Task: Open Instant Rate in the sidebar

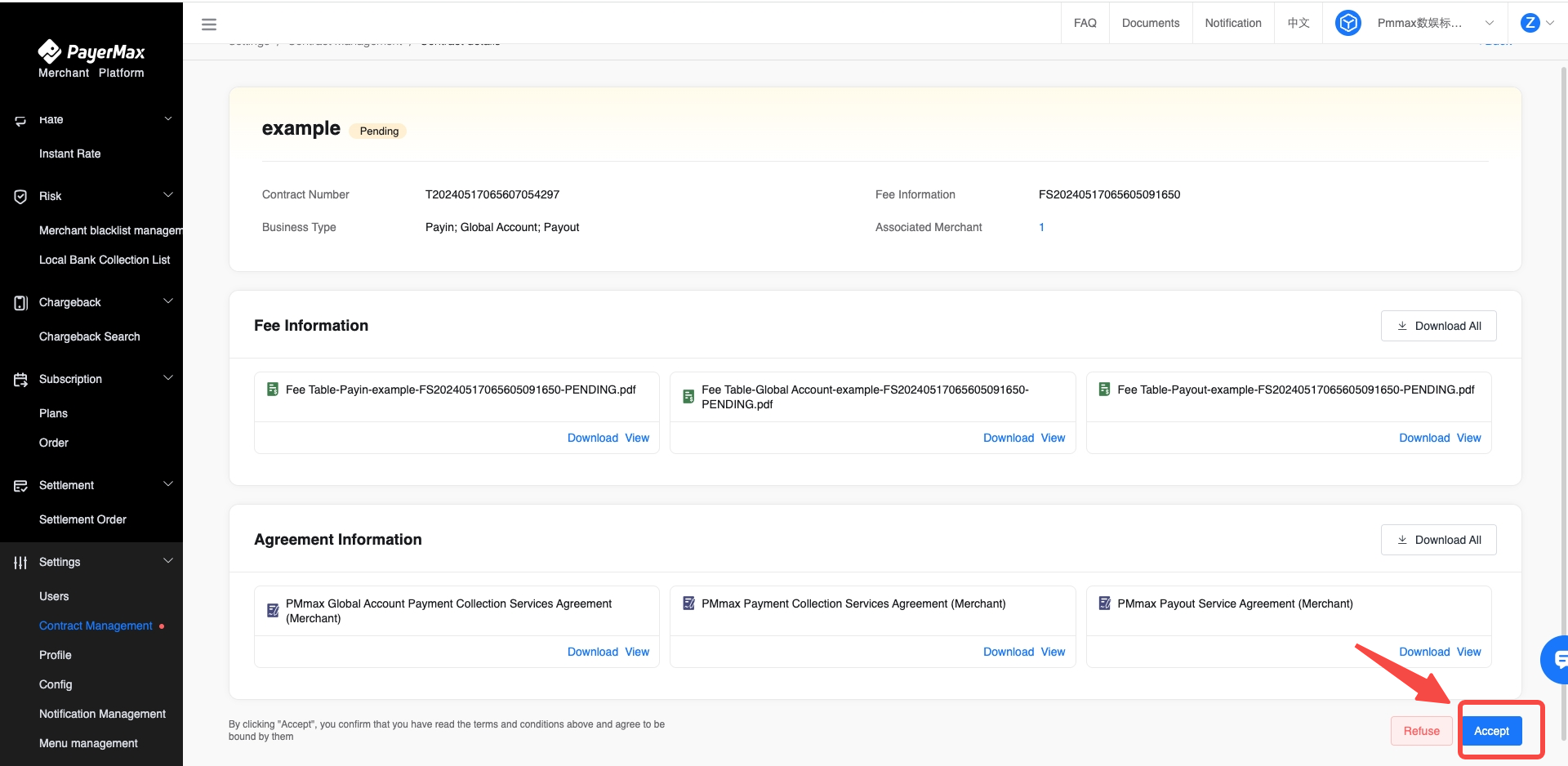Action: [70, 154]
